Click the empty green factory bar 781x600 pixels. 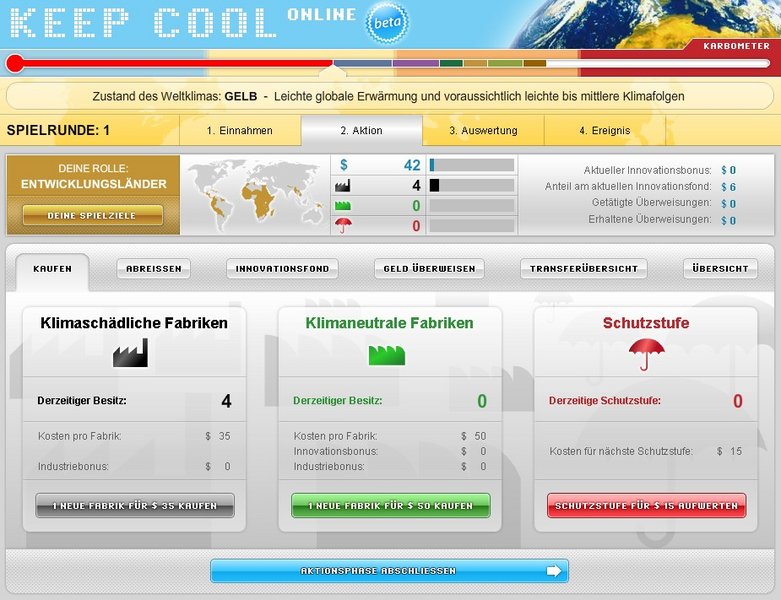(x=472, y=206)
